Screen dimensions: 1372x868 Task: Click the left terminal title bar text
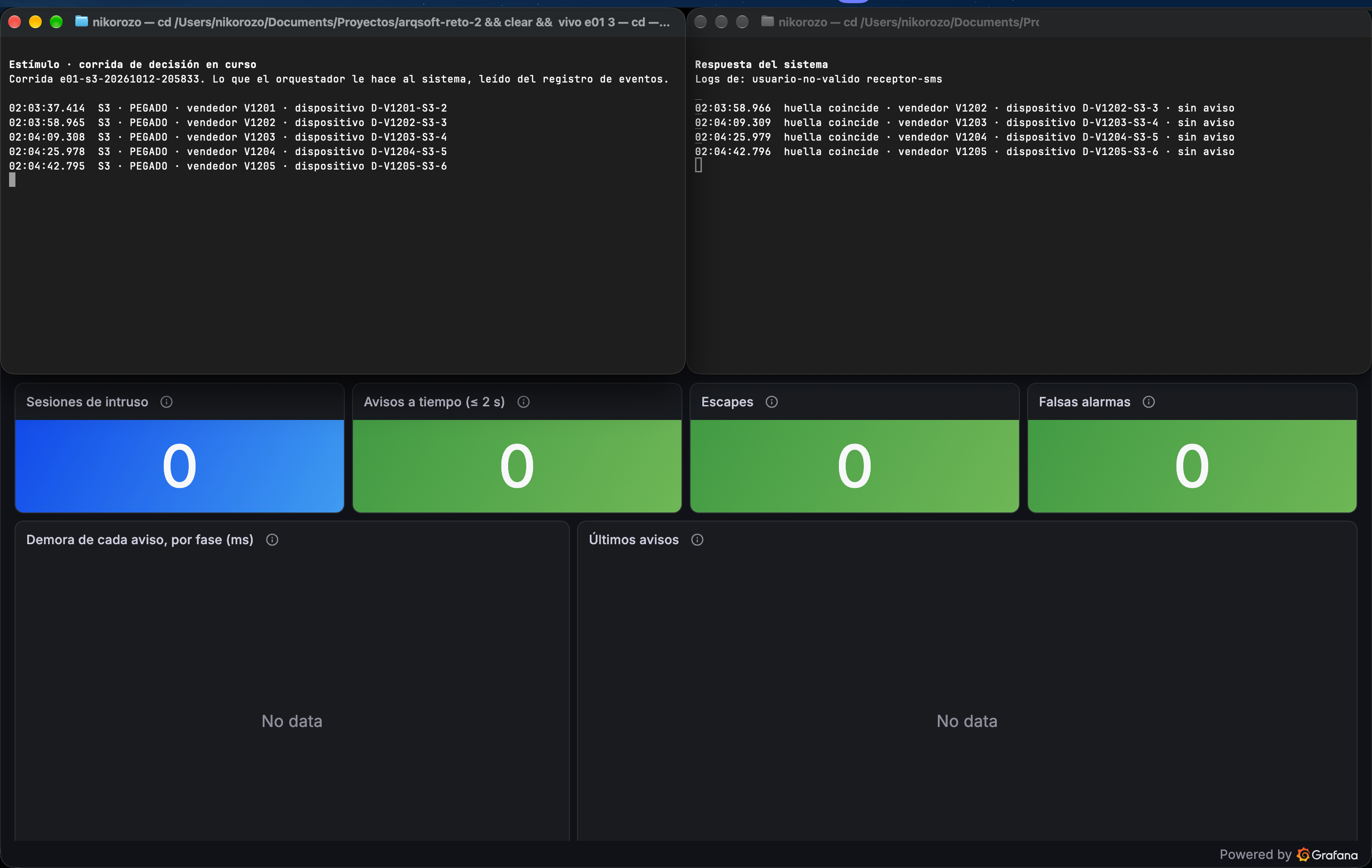(x=381, y=22)
